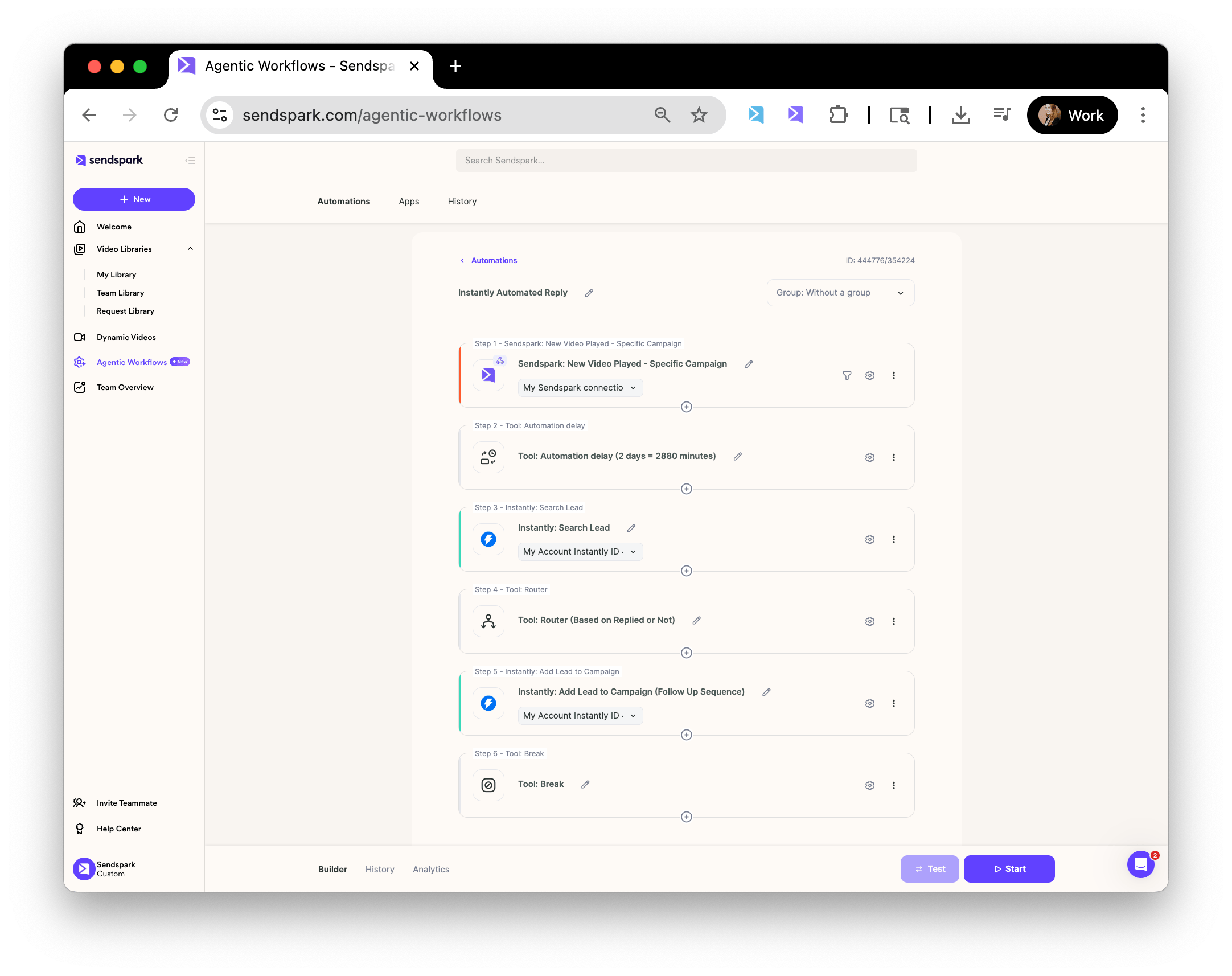
Task: Click pencil icon beside Instantly: Search Lead
Action: 631,528
